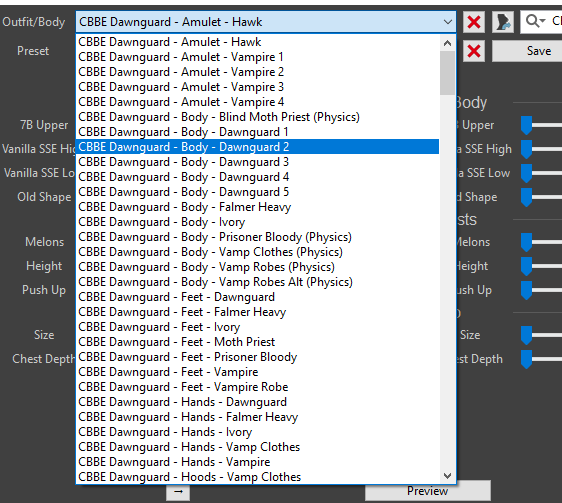Select CBBE Dawnguard - Amulet - Vampire 3
Image resolution: width=562 pixels, height=503 pixels.
tap(257, 87)
